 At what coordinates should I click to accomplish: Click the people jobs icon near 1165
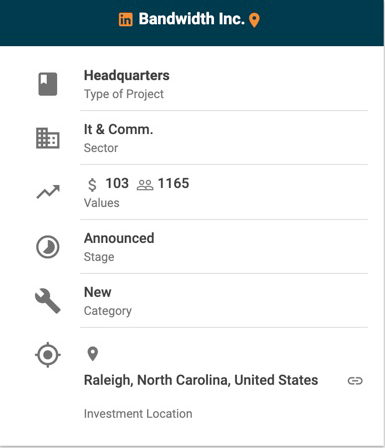click(145, 185)
